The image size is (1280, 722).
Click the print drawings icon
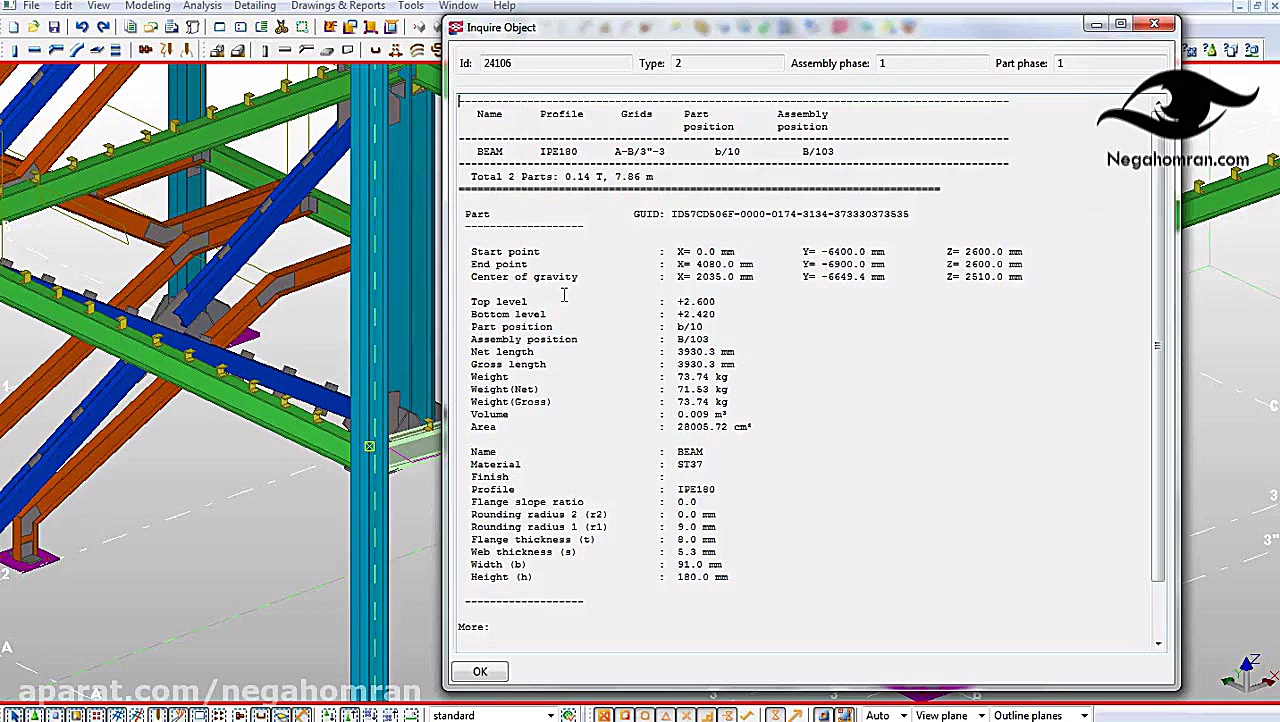(x=171, y=27)
